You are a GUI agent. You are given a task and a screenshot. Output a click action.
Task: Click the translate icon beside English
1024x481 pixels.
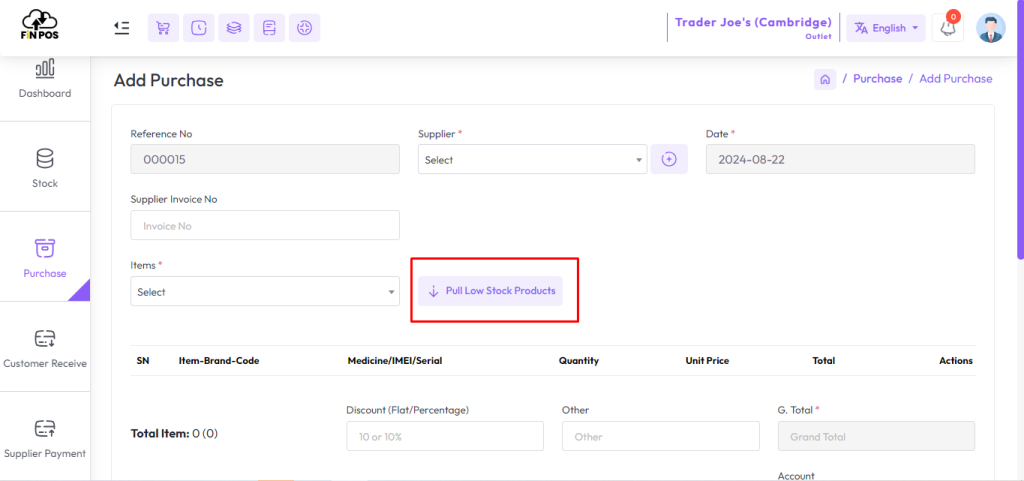pyautogui.click(x=861, y=28)
